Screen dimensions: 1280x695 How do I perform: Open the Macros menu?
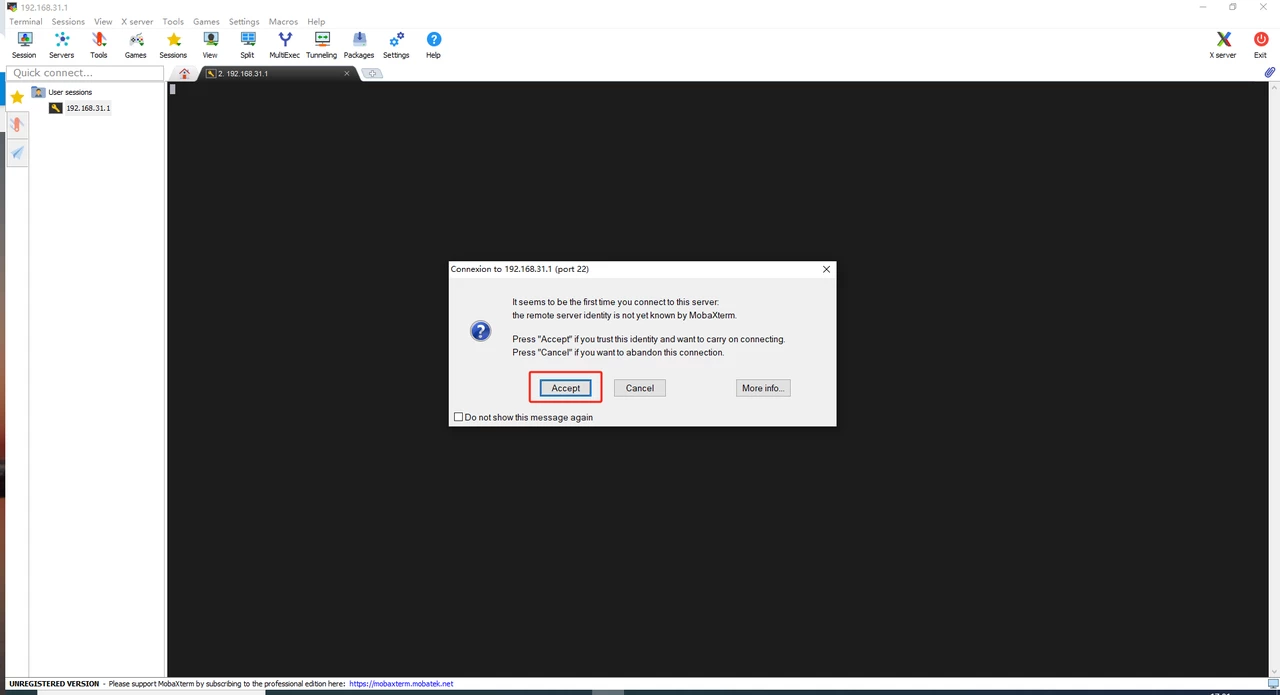point(283,21)
